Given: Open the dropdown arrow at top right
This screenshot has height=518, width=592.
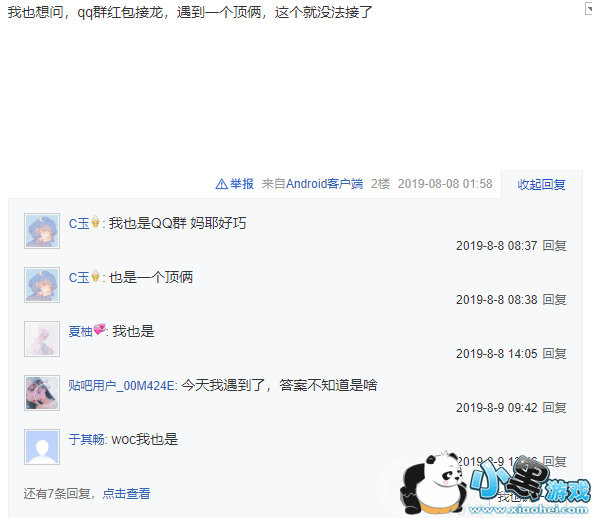Looking at the screenshot, I should point(588,8).
